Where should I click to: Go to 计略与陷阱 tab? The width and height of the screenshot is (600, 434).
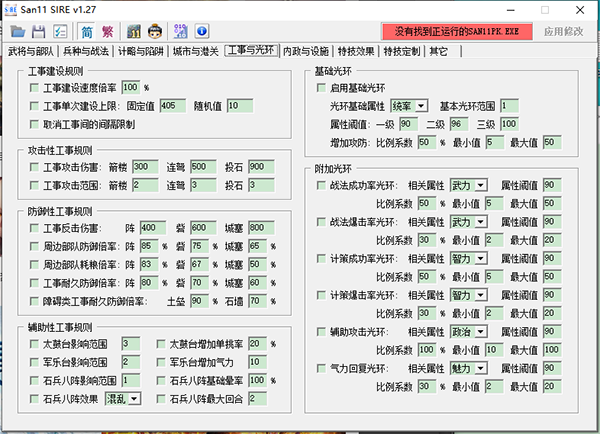coord(141,51)
